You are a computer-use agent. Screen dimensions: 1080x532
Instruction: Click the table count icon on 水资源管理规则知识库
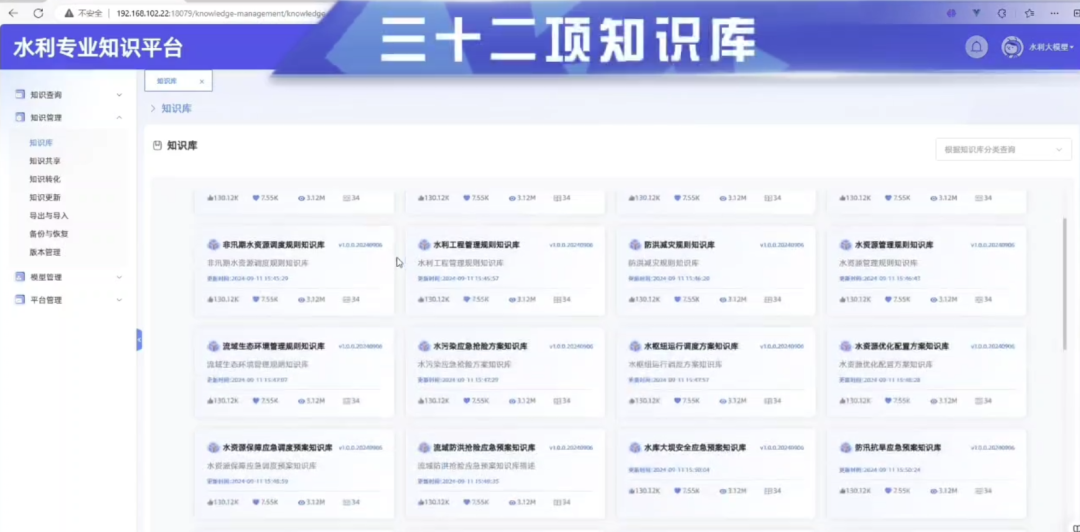[979, 300]
